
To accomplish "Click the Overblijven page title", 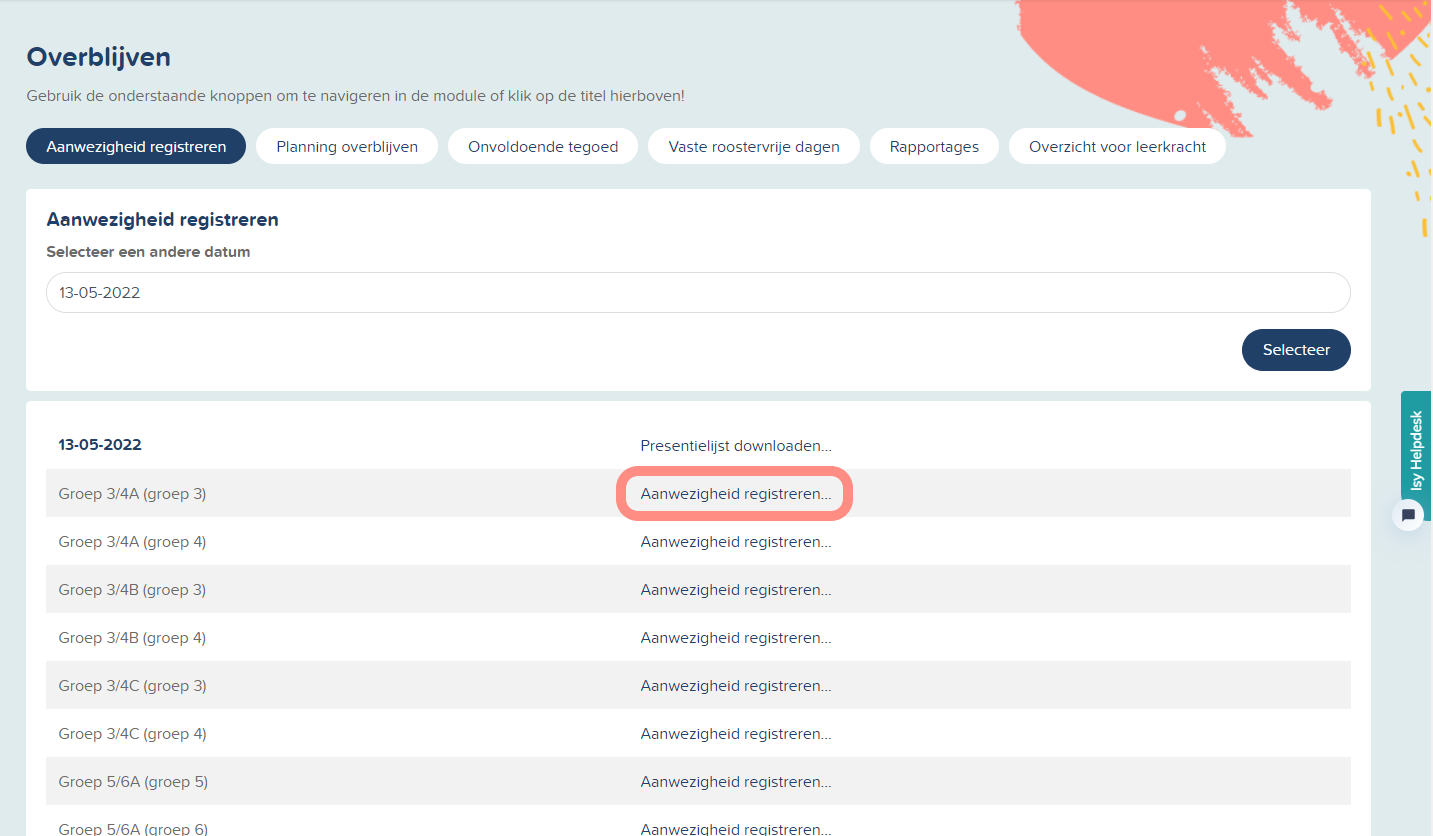I will (x=98, y=57).
